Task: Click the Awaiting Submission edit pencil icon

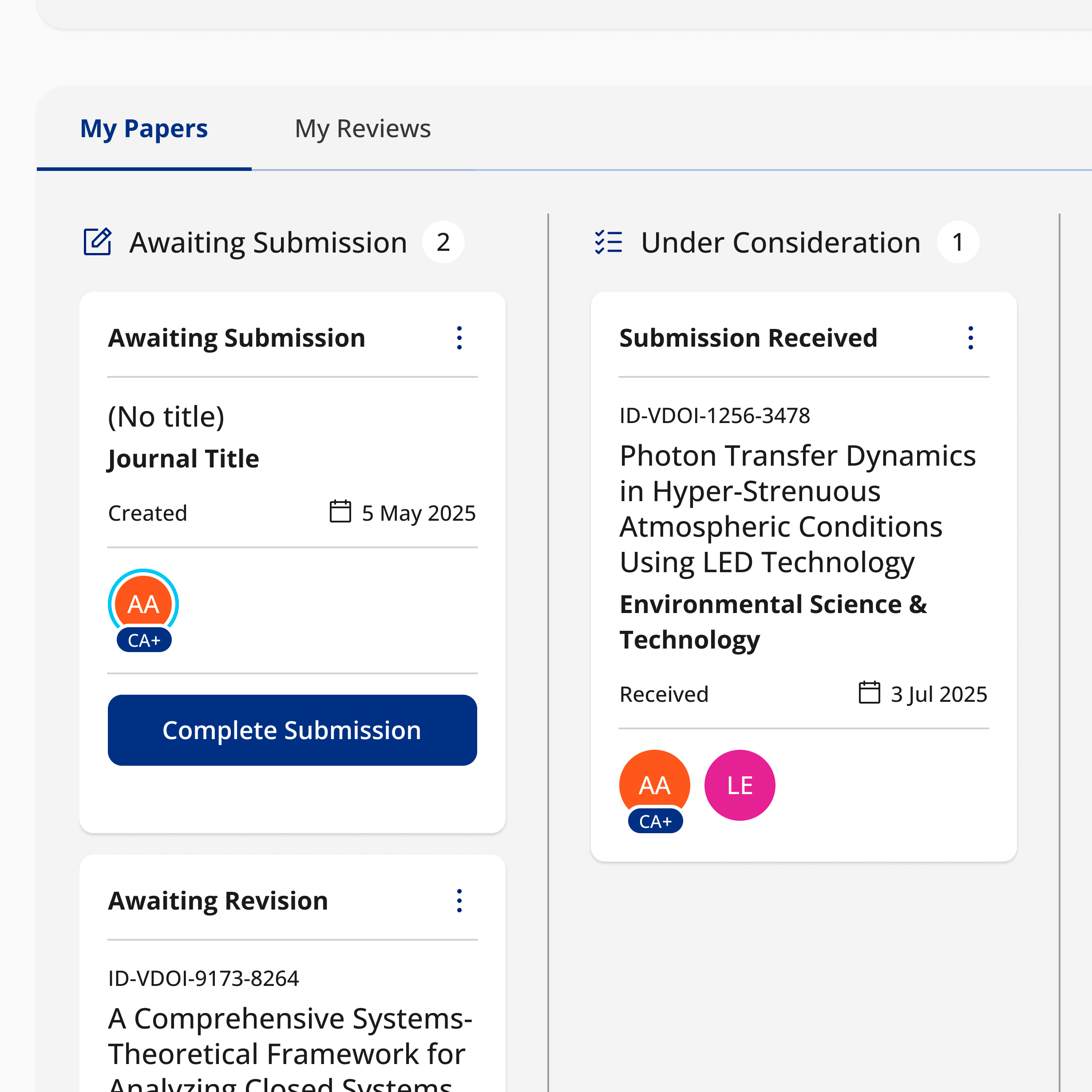Action: pos(97,242)
